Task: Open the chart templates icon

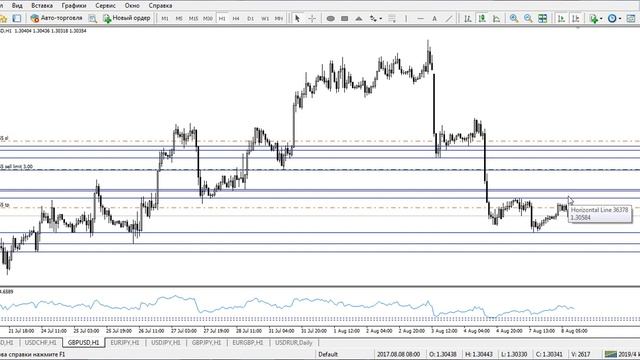Action: [x=631, y=18]
